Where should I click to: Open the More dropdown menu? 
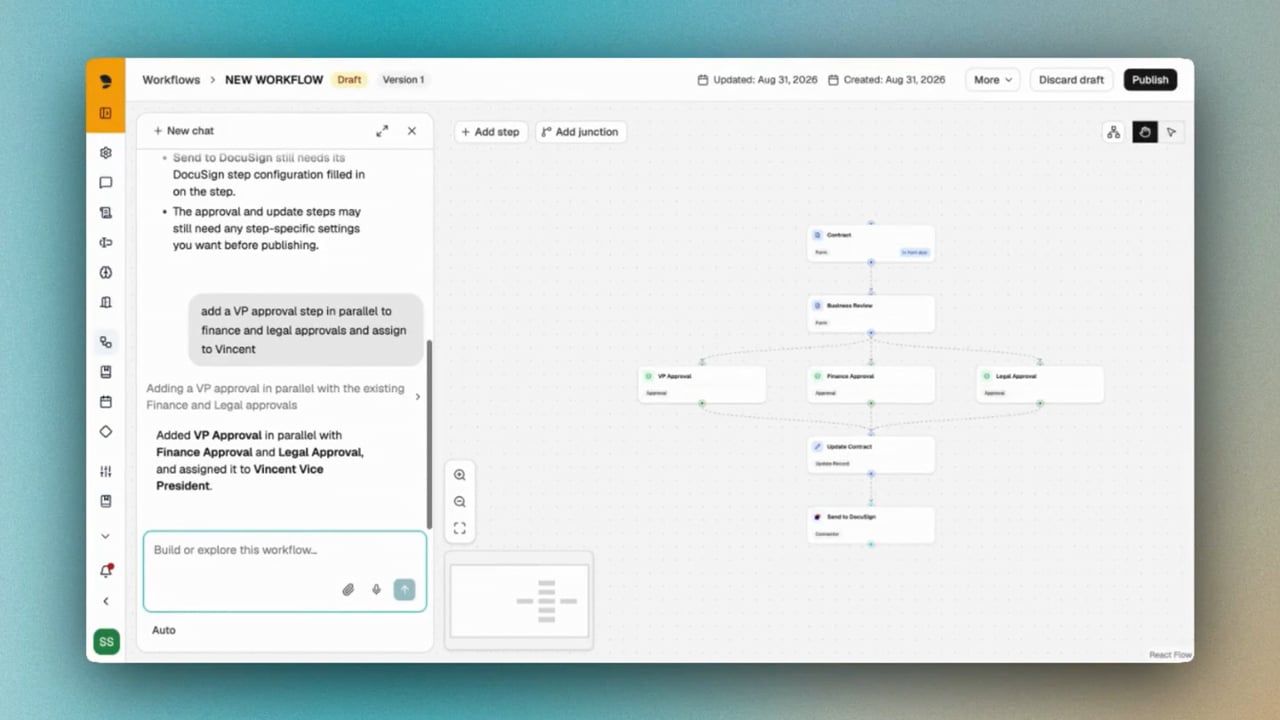(993, 80)
